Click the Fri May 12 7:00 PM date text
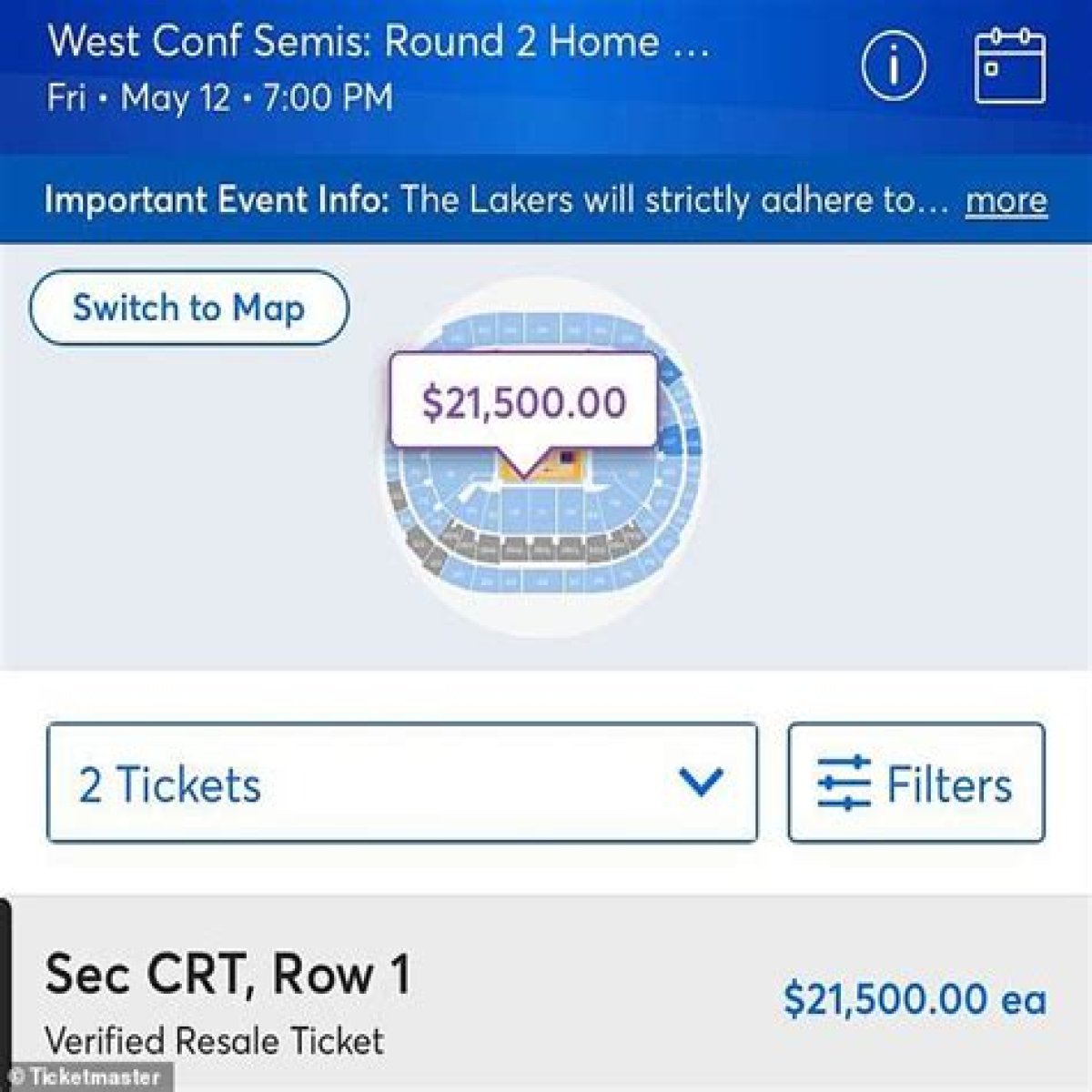This screenshot has width=1092, height=1092. pos(220,97)
